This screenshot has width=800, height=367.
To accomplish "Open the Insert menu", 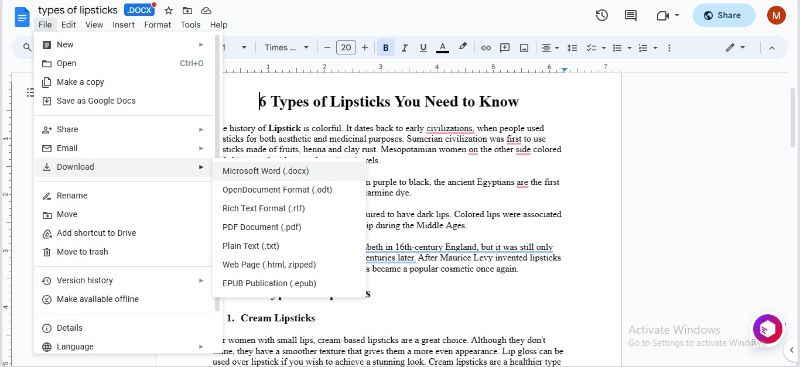I will (x=123, y=25).
